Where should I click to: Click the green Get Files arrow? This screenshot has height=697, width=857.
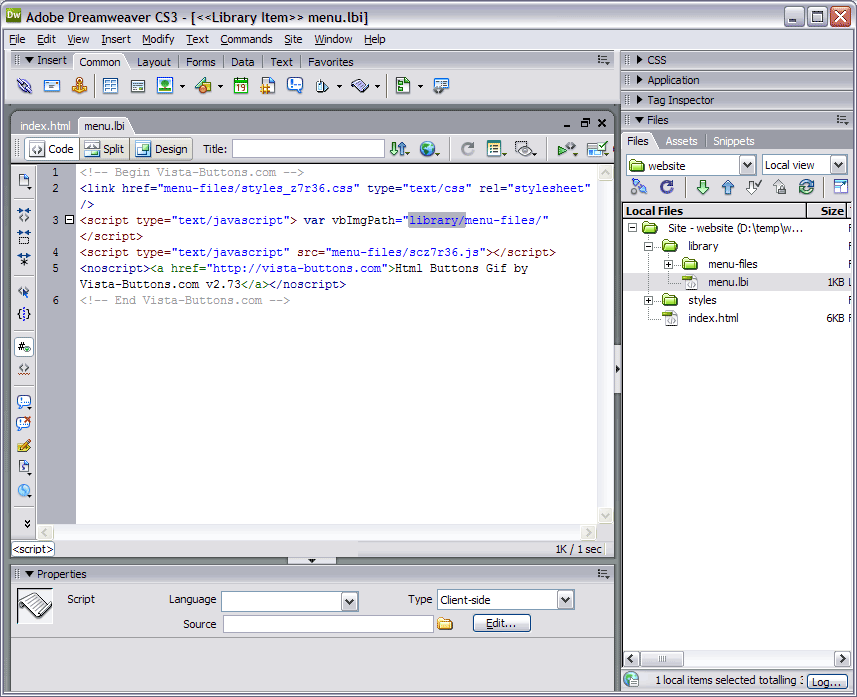tap(703, 187)
